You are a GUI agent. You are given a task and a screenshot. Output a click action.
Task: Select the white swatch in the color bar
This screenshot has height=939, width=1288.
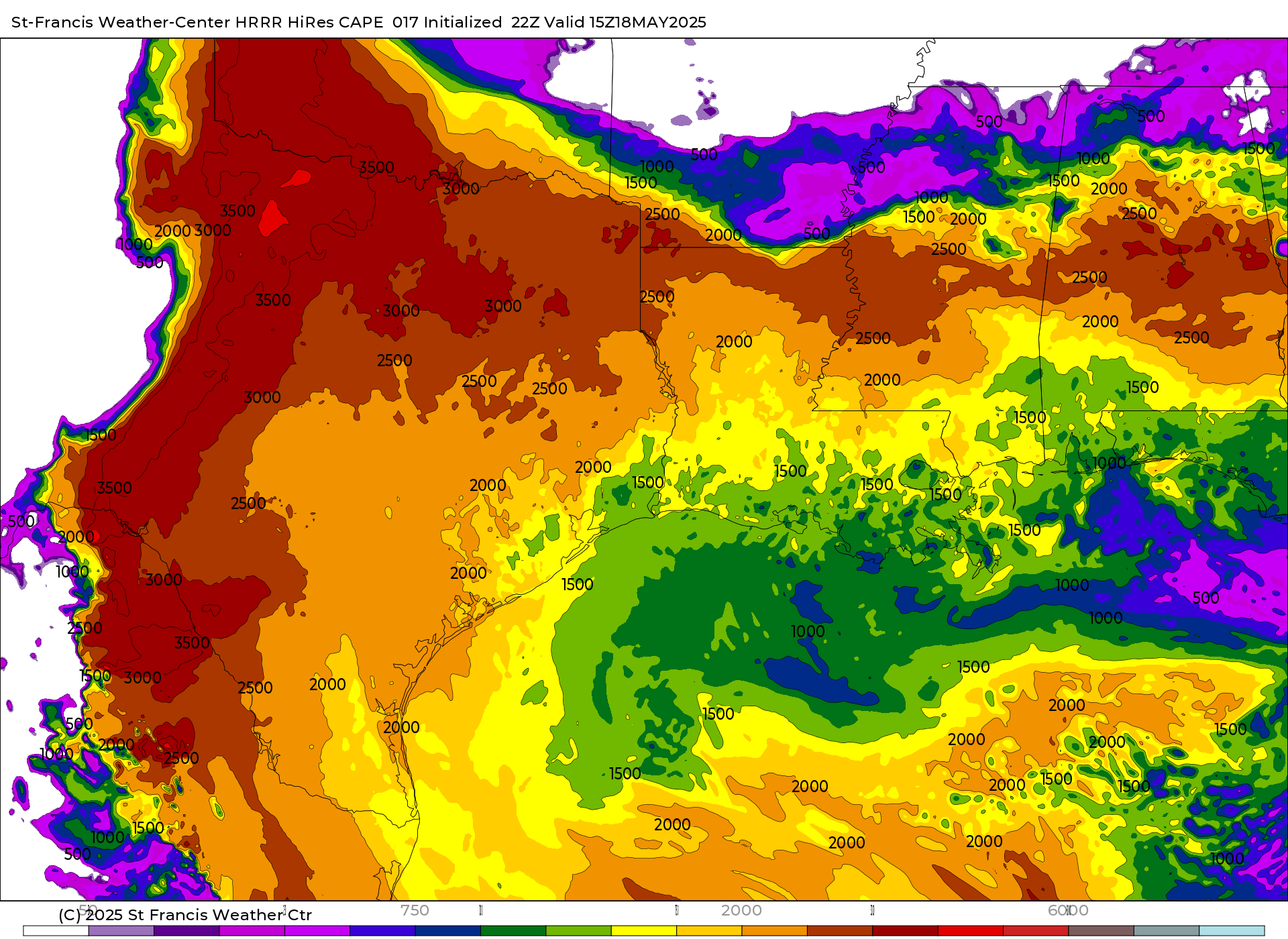pos(56,931)
